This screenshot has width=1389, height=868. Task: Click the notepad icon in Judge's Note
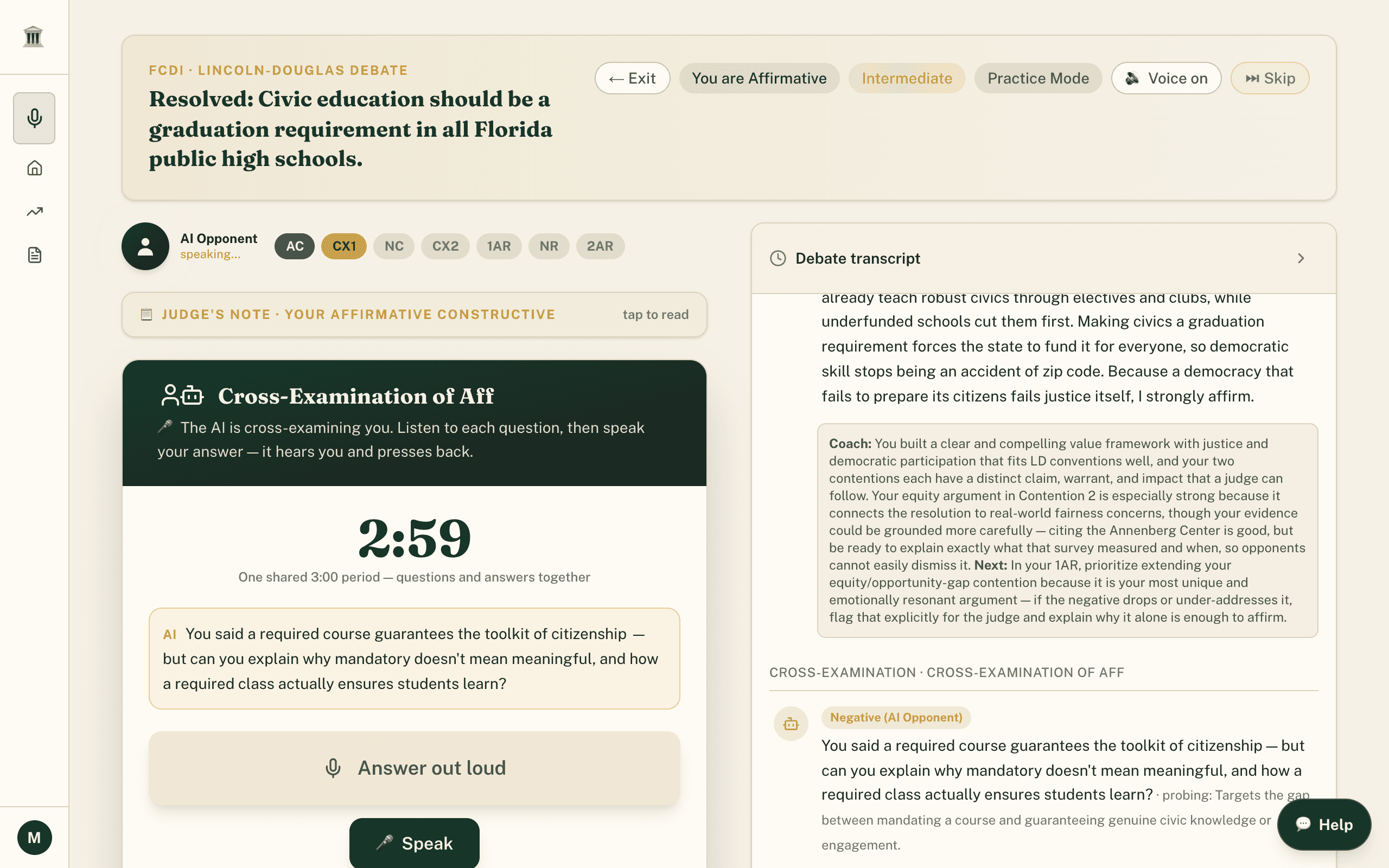pyautogui.click(x=146, y=315)
